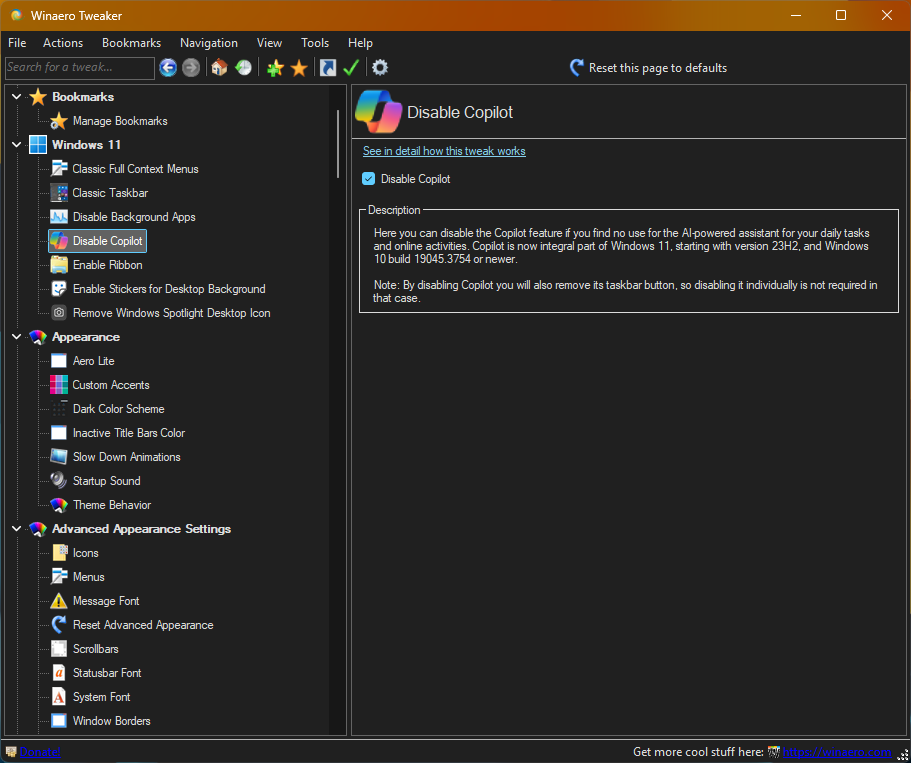Open the Home page via house icon

(x=219, y=68)
